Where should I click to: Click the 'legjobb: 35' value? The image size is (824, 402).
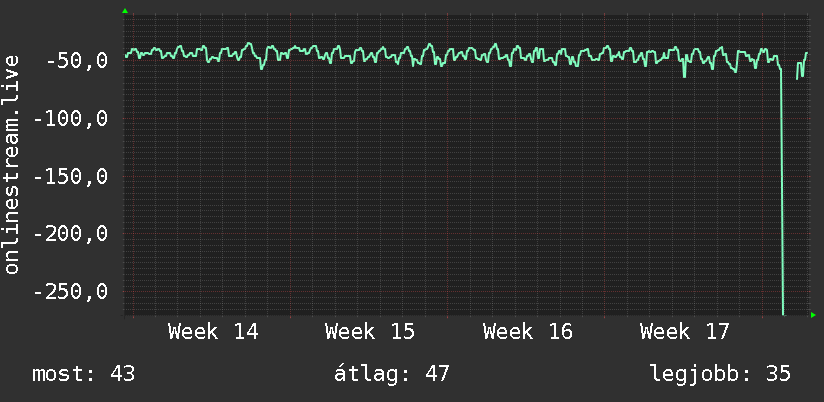click(x=720, y=374)
